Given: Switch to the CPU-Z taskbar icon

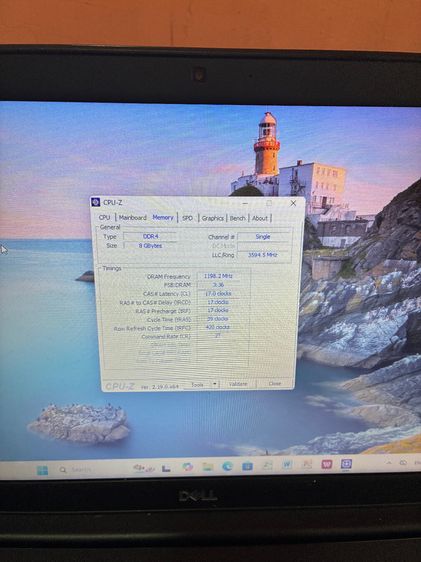Looking at the screenshot, I should 346,464.
